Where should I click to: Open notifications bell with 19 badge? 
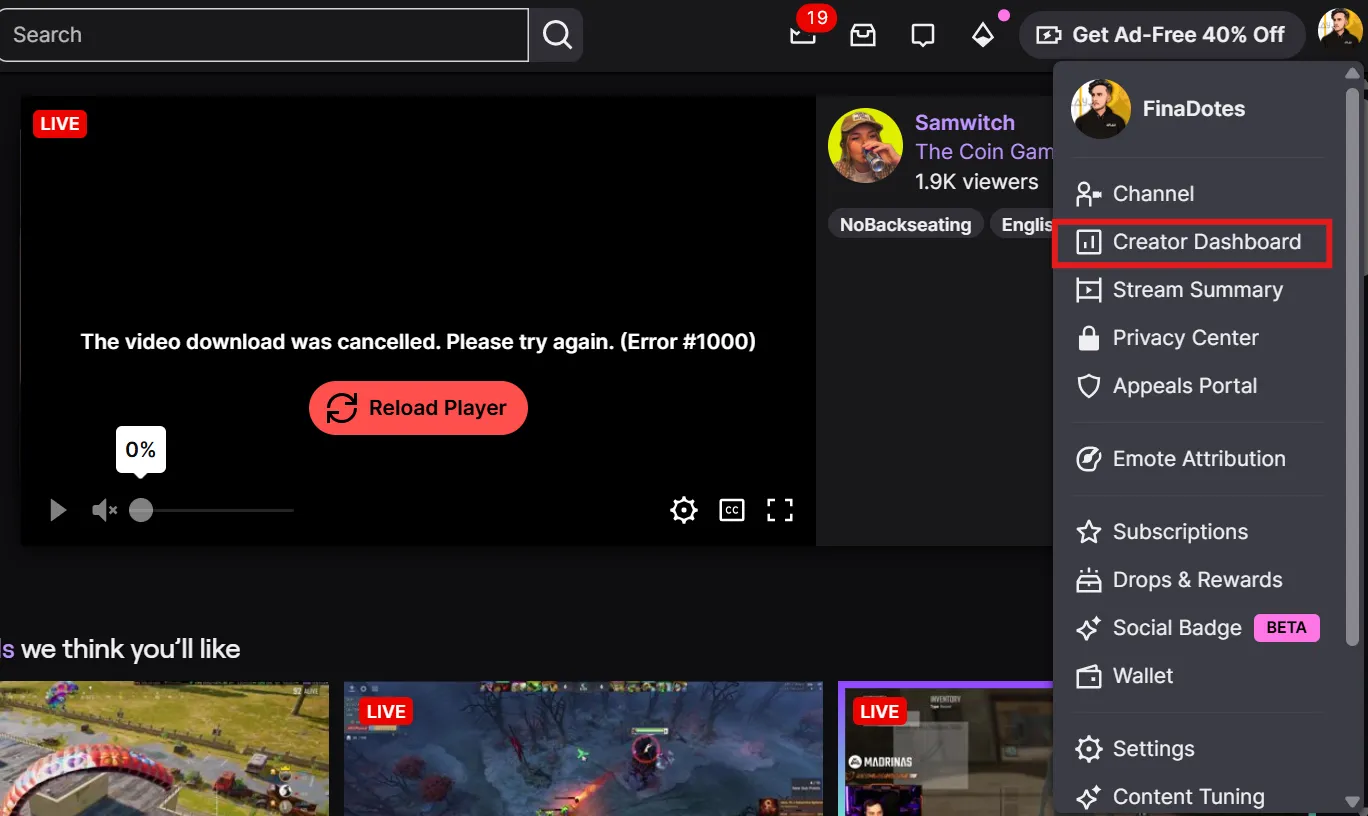[803, 35]
